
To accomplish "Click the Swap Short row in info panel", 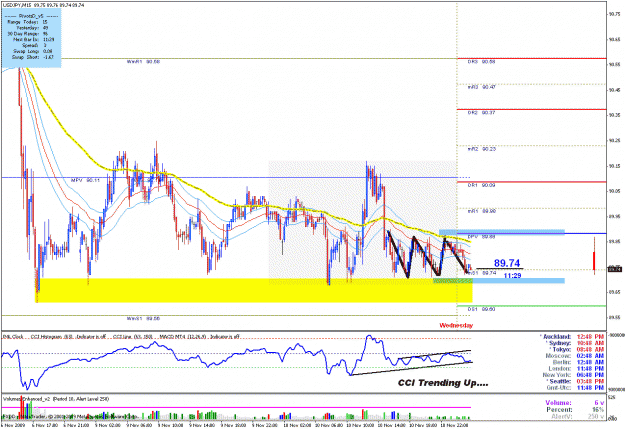I will tap(33, 57).
